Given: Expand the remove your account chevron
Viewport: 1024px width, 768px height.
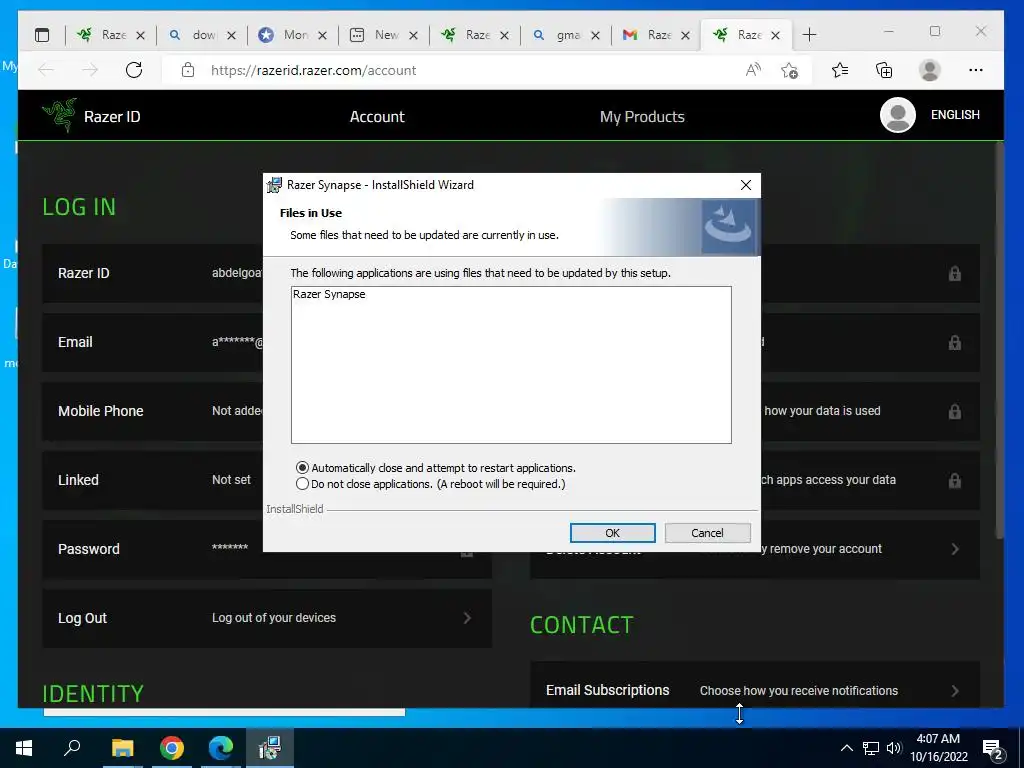Looking at the screenshot, I should point(955,549).
